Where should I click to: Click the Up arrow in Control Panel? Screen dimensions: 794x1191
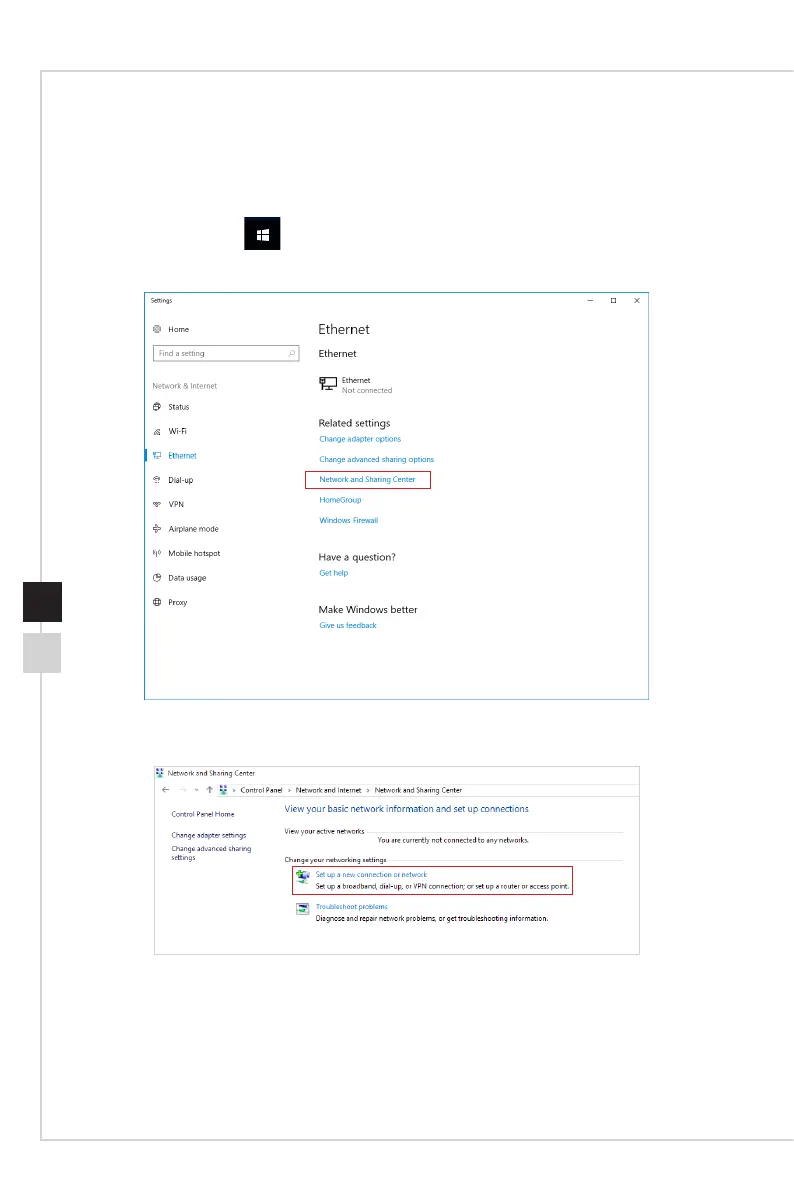[x=210, y=790]
